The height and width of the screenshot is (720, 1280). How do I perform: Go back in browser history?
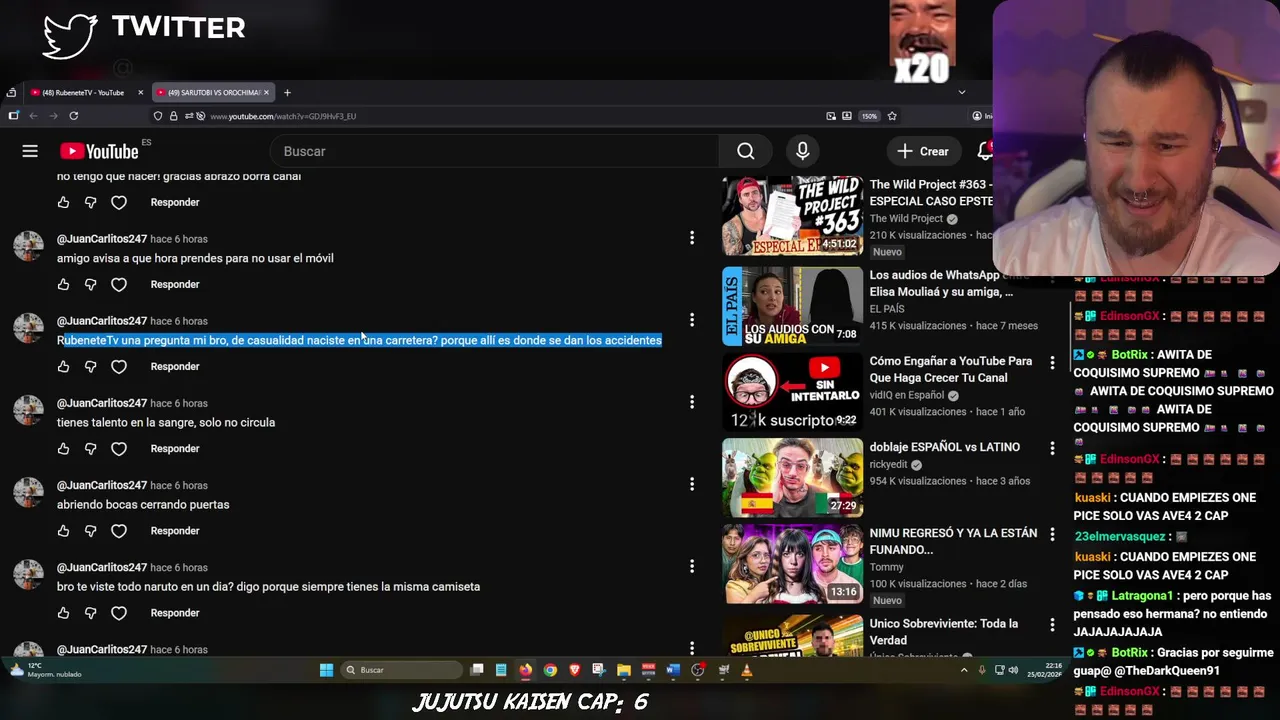coord(33,116)
